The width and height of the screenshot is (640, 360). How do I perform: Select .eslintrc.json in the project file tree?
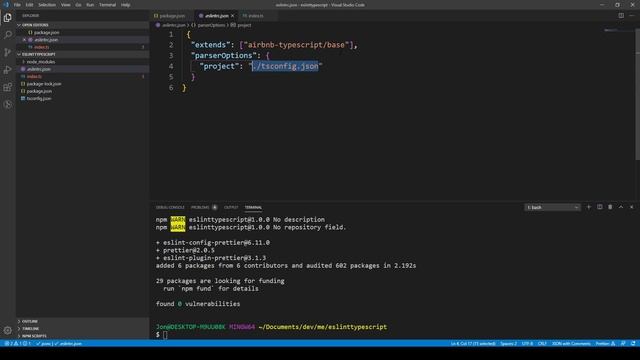pos(39,69)
